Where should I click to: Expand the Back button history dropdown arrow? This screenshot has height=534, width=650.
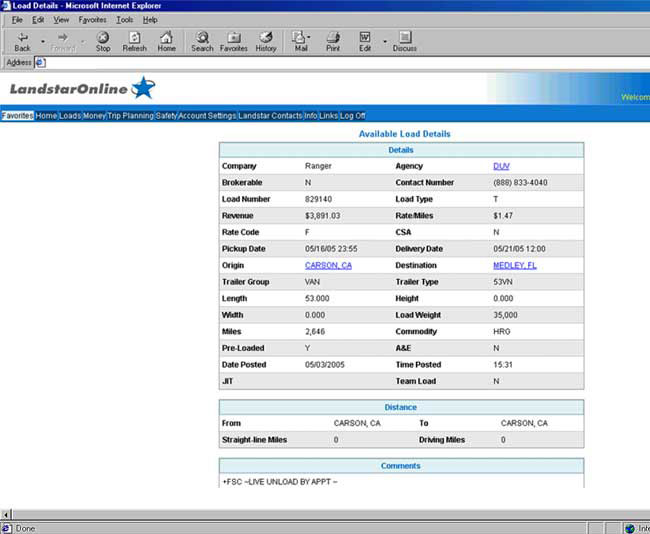pyautogui.click(x=43, y=41)
